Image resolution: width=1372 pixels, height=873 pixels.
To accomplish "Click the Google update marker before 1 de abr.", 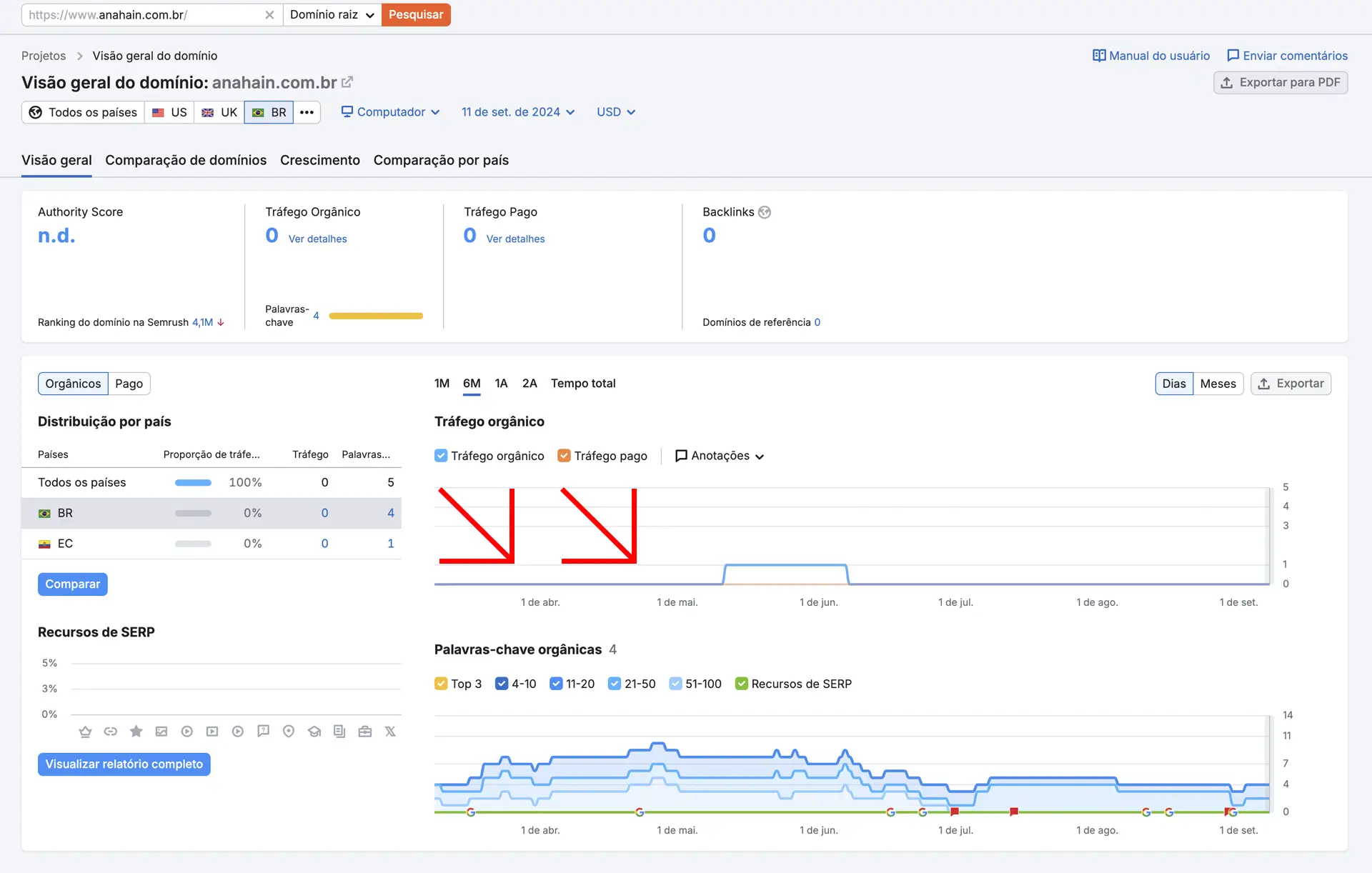I will click(x=471, y=812).
